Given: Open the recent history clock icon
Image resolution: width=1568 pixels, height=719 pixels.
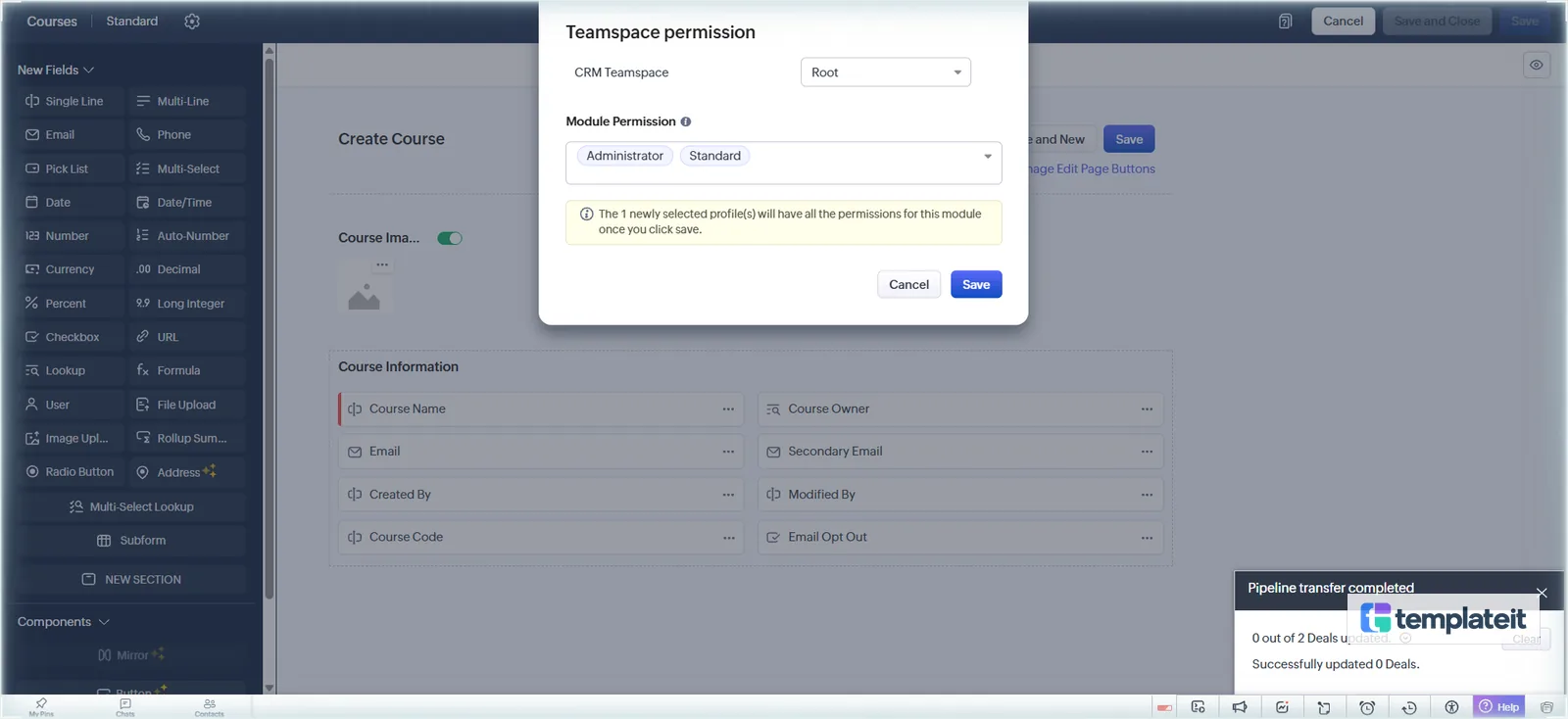Looking at the screenshot, I should [x=1409, y=707].
